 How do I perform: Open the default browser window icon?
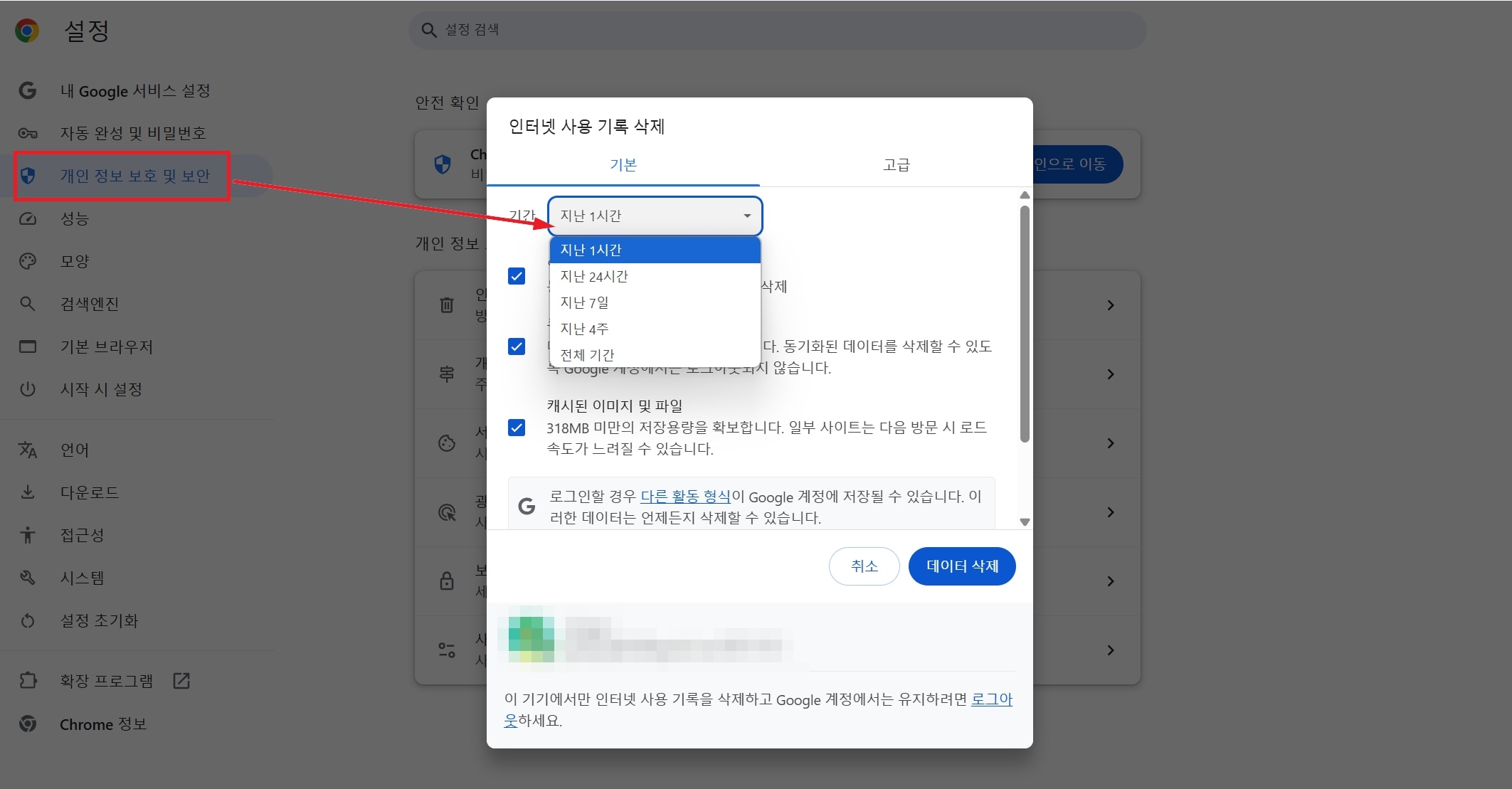point(28,346)
